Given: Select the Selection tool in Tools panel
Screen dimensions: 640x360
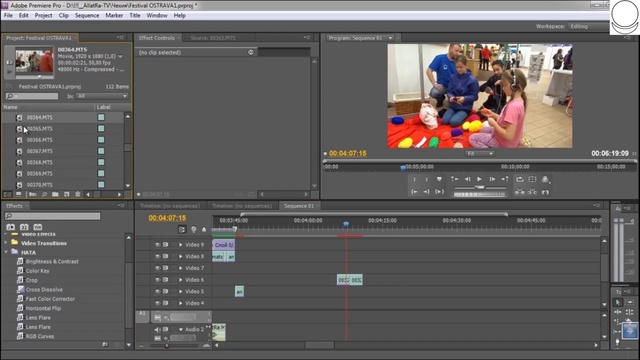Looking at the screenshot, I should tap(618, 302).
